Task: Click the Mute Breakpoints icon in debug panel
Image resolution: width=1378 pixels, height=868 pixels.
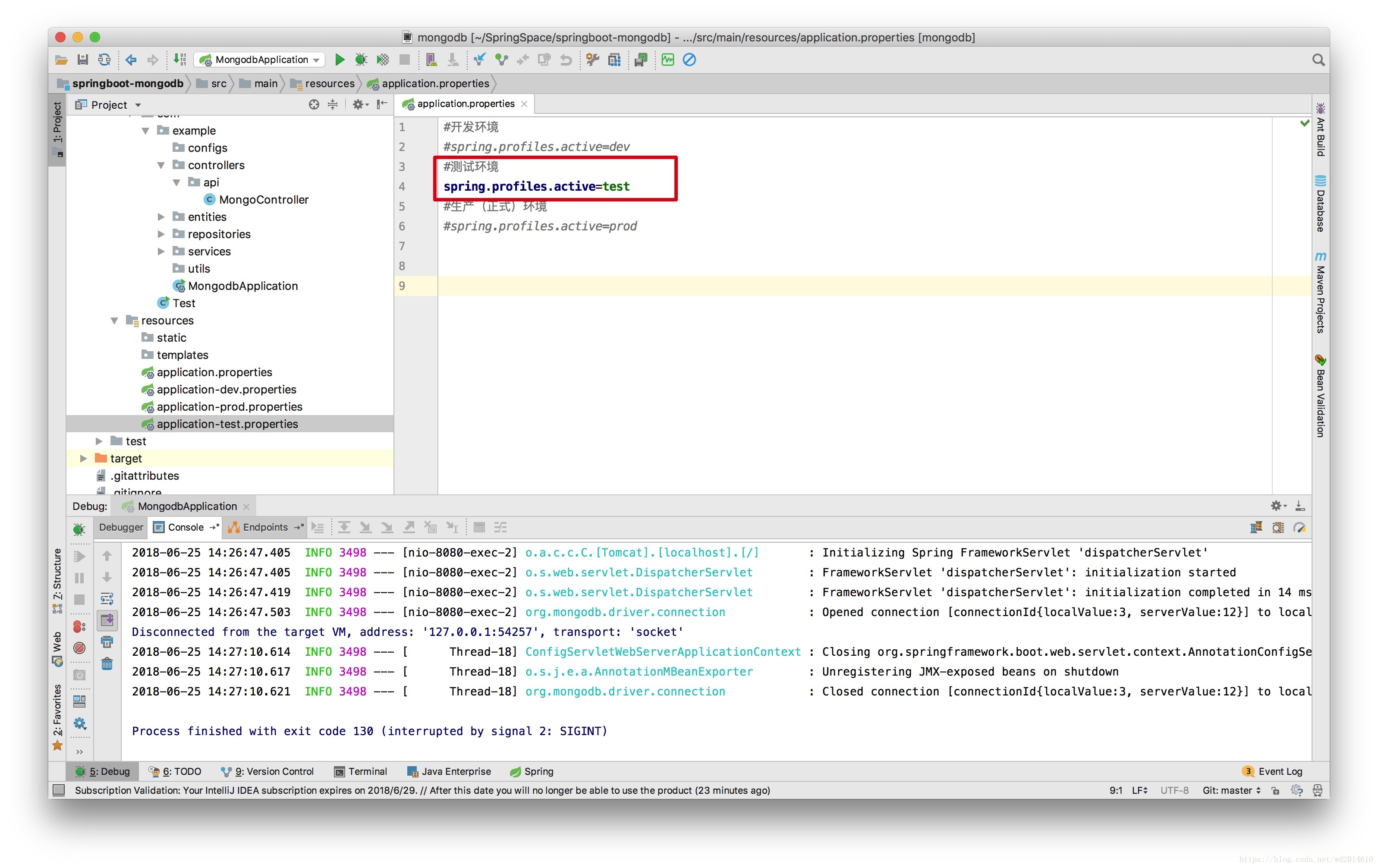Action: 79,648
